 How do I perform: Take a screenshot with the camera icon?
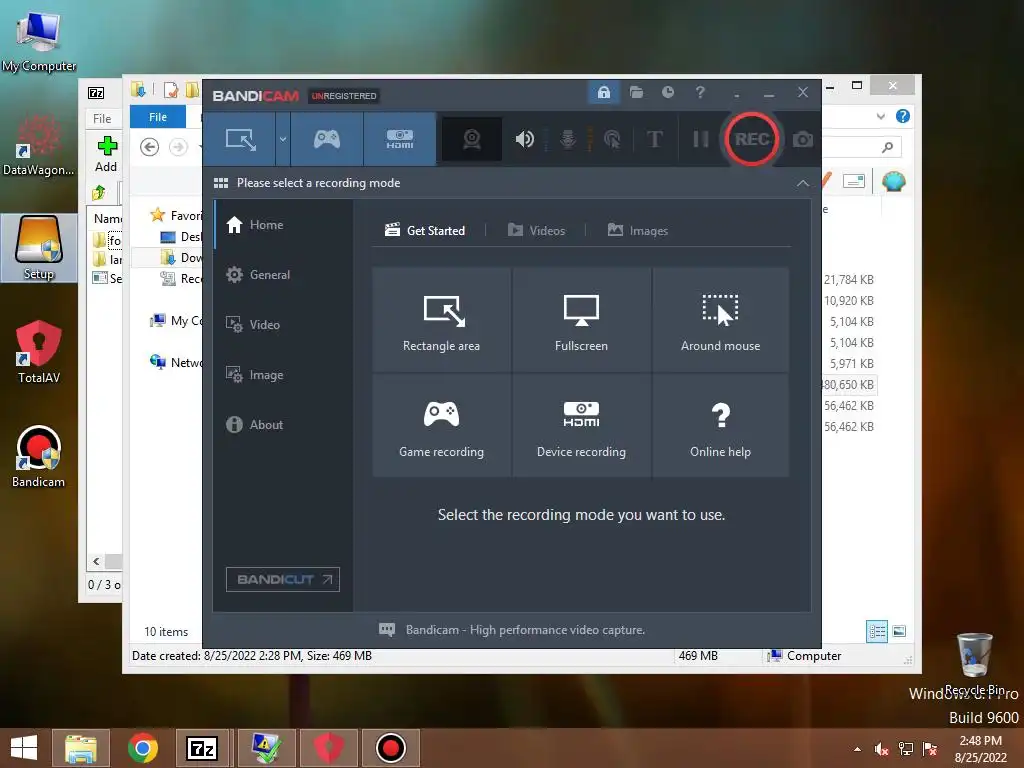click(803, 139)
